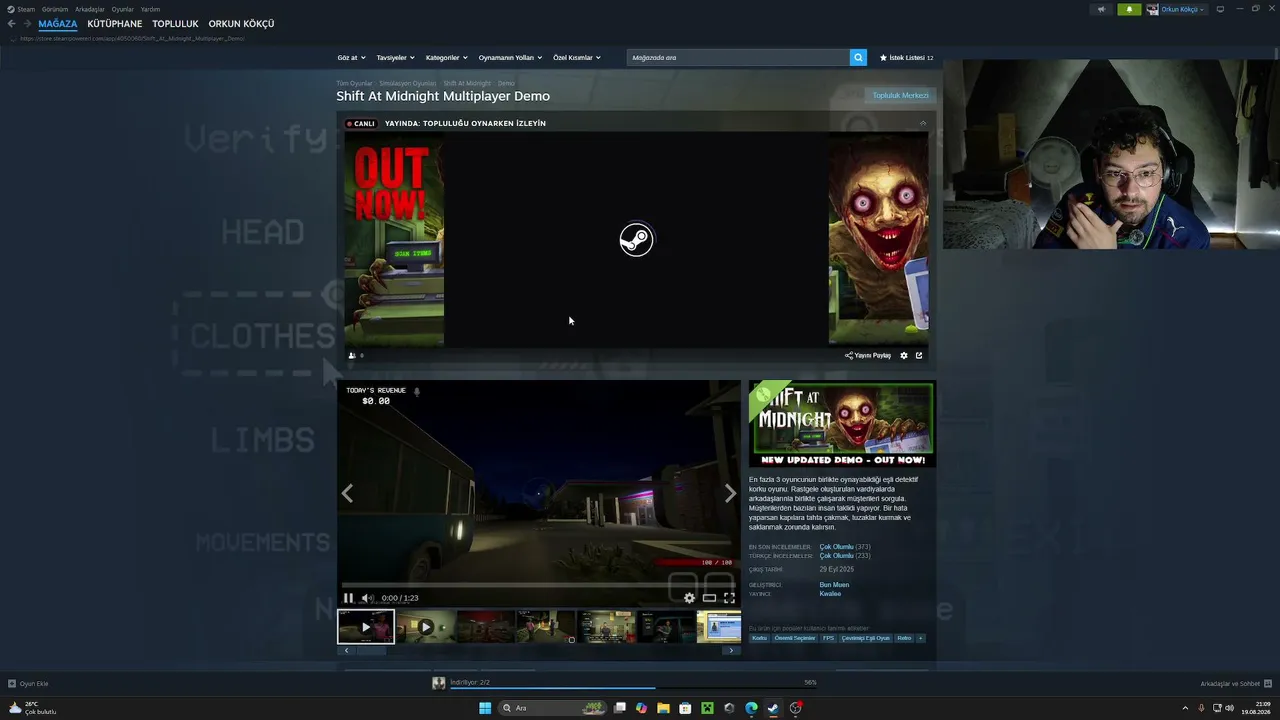Open the Orkun Kökçü account dropdown
The width and height of the screenshot is (1280, 720).
click(x=1176, y=9)
